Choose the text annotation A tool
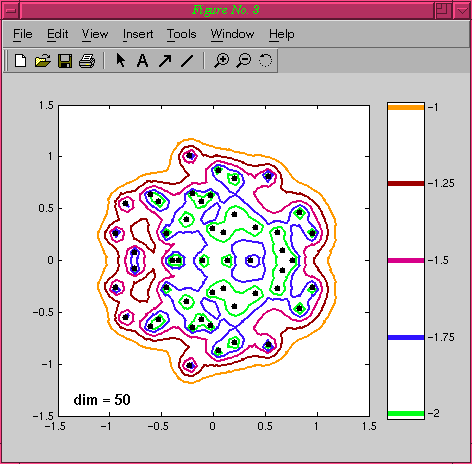The height and width of the screenshot is (464, 472). (x=143, y=61)
